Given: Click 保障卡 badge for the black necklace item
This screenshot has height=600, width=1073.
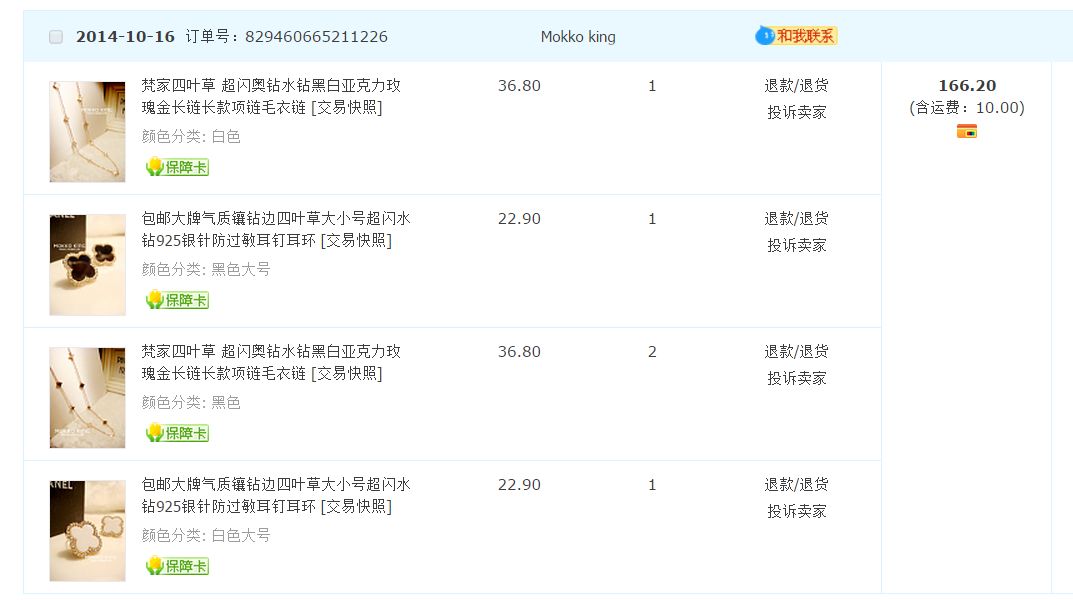Looking at the screenshot, I should [177, 433].
